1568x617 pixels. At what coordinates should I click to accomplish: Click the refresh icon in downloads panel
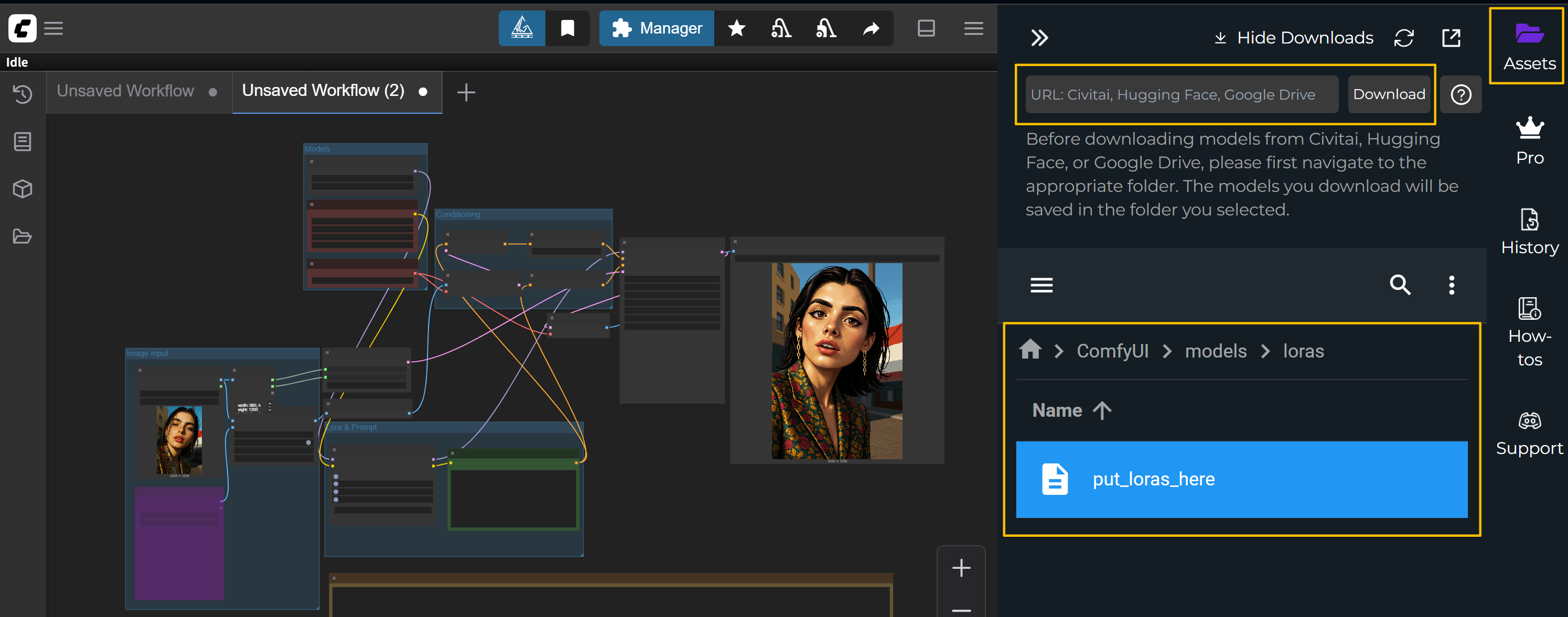click(x=1404, y=38)
